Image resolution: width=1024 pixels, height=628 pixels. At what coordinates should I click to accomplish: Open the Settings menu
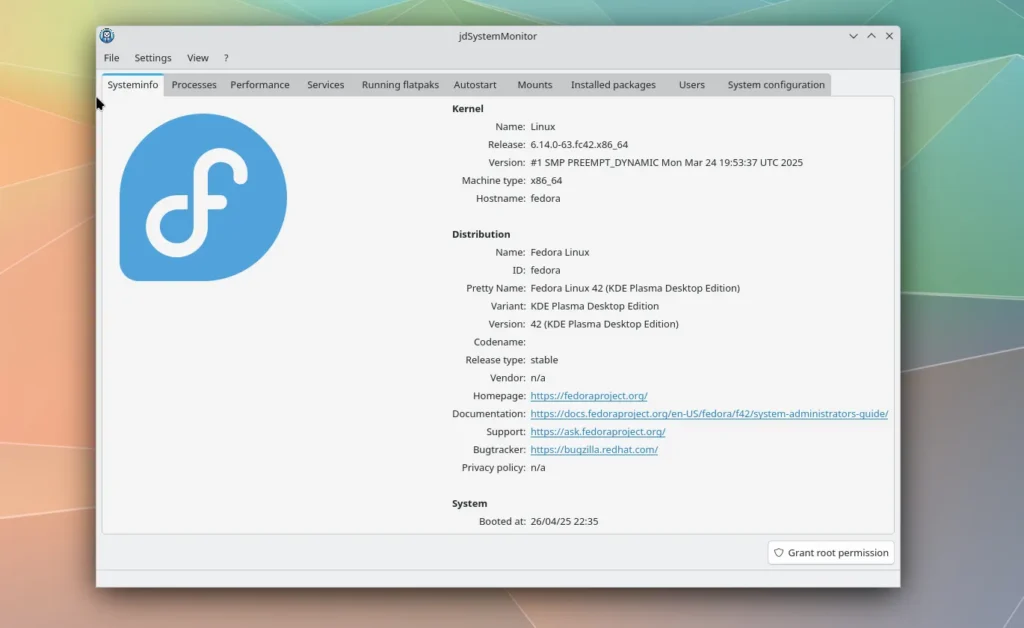point(153,58)
